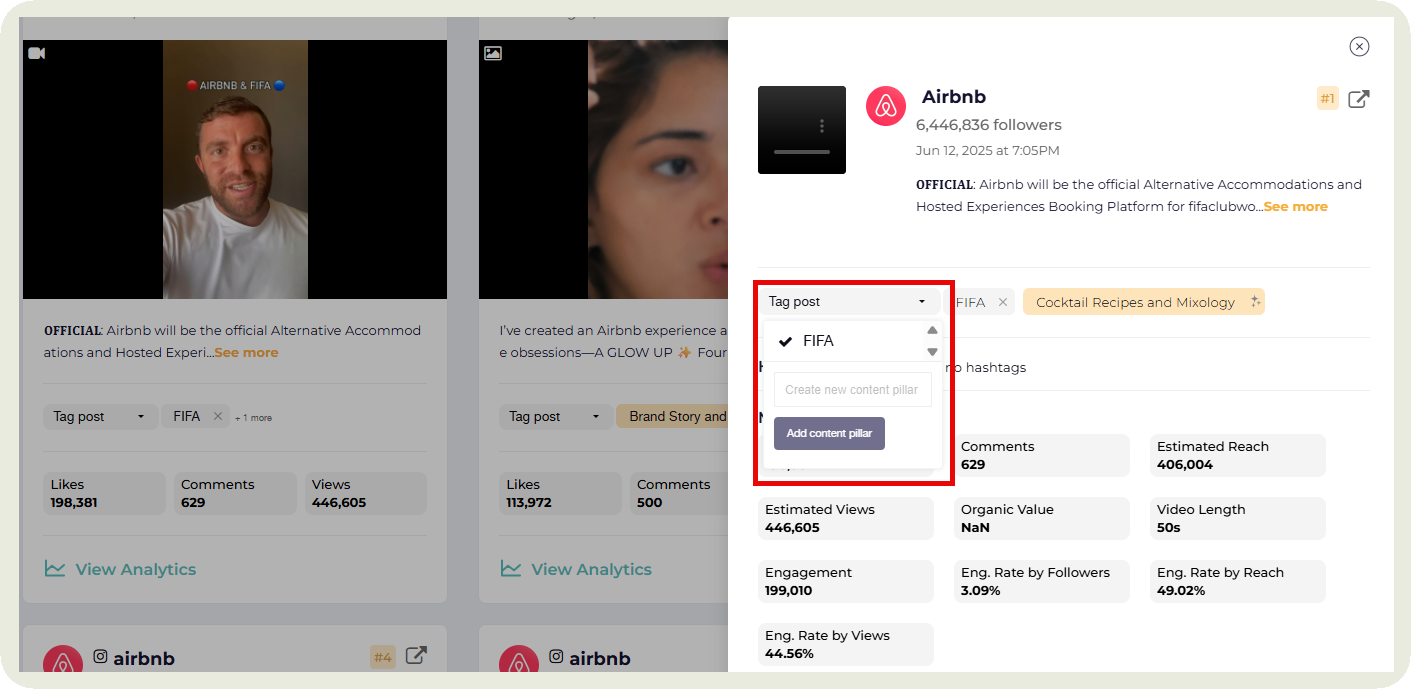1411x689 pixels.
Task: Click the up arrow in the pillar dropdown
Action: click(x=932, y=330)
